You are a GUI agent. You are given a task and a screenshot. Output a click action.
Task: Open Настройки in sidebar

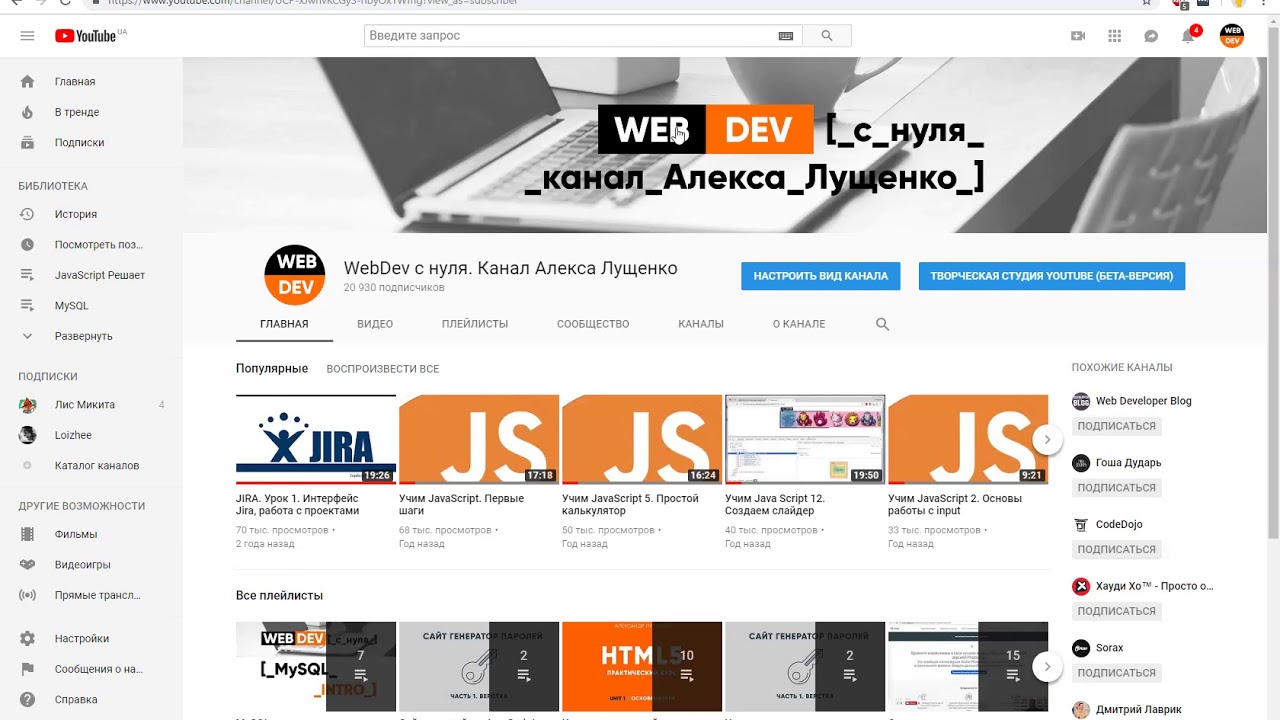91,638
